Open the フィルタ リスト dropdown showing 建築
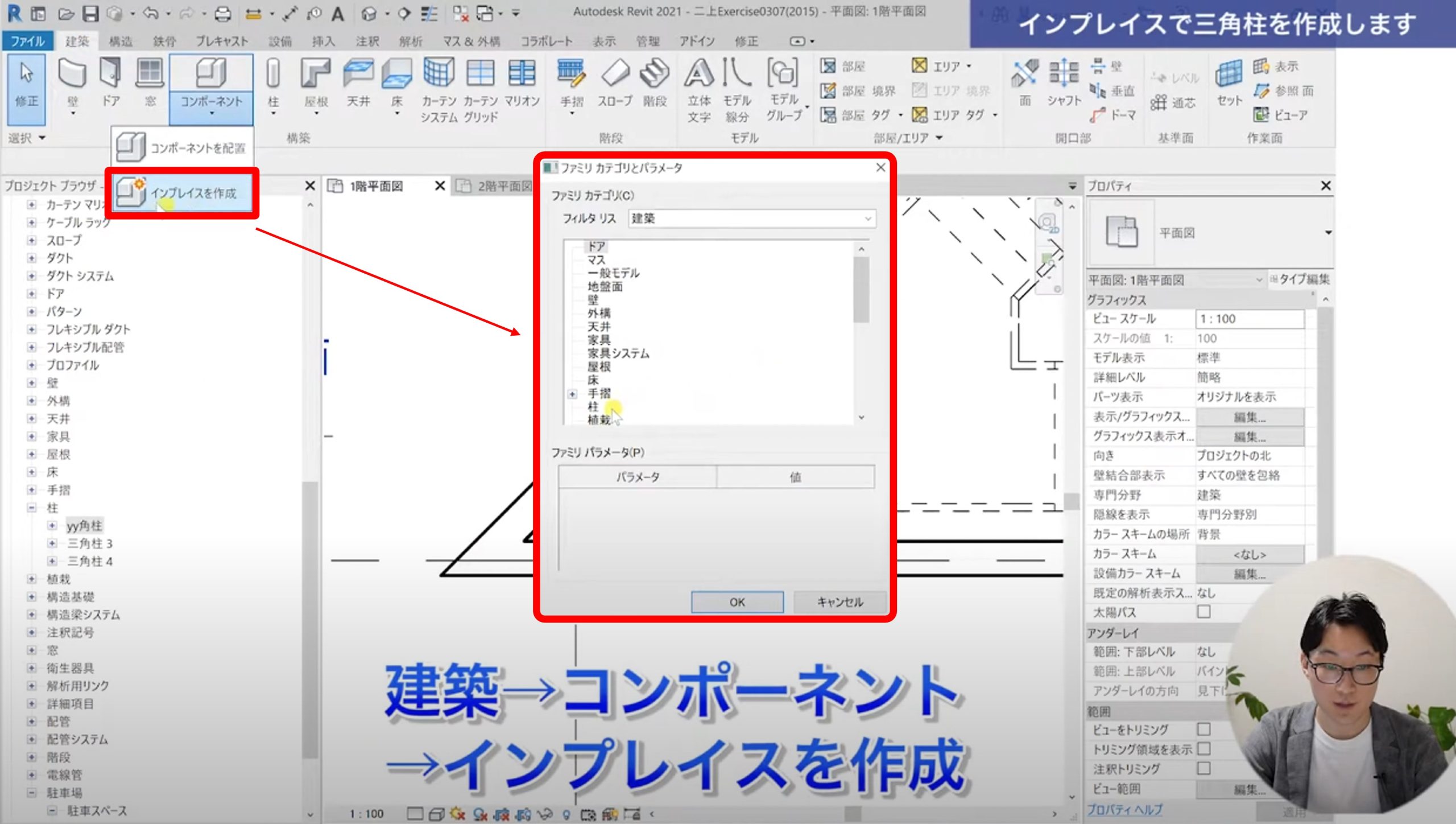Screen dimensions: 1456x824 751,219
